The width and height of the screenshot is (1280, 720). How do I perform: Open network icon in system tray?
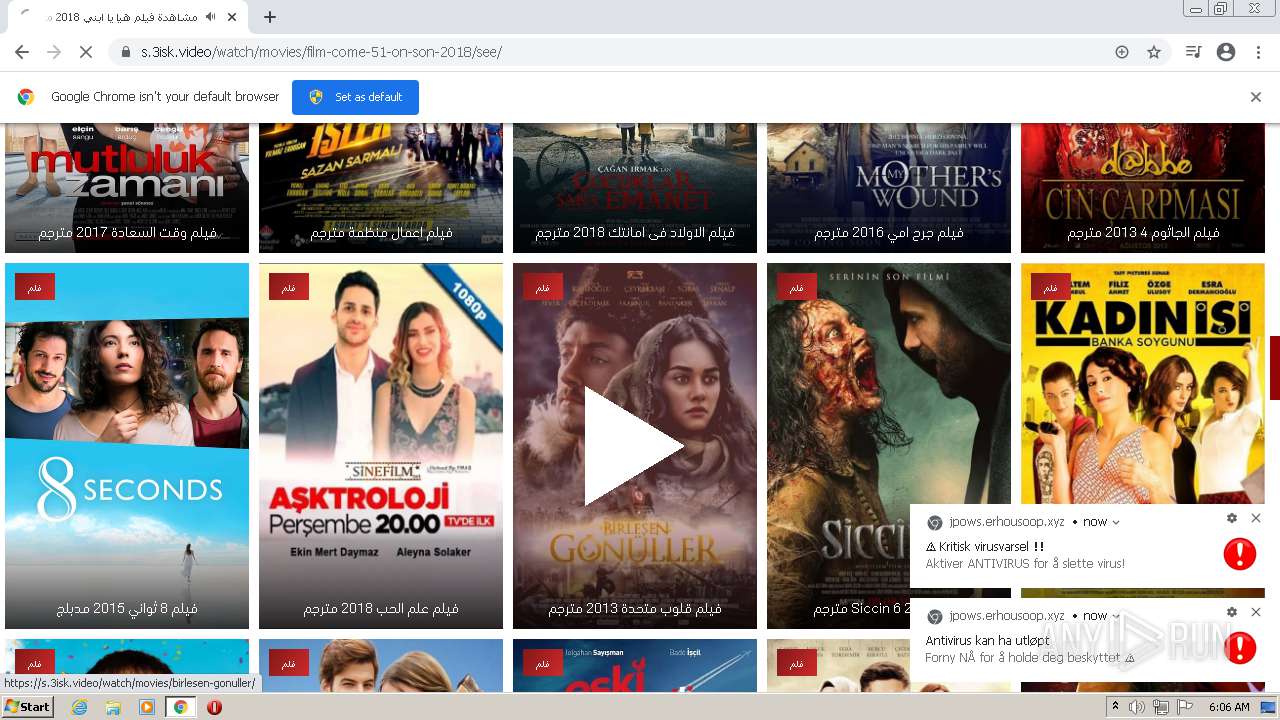tap(1161, 707)
